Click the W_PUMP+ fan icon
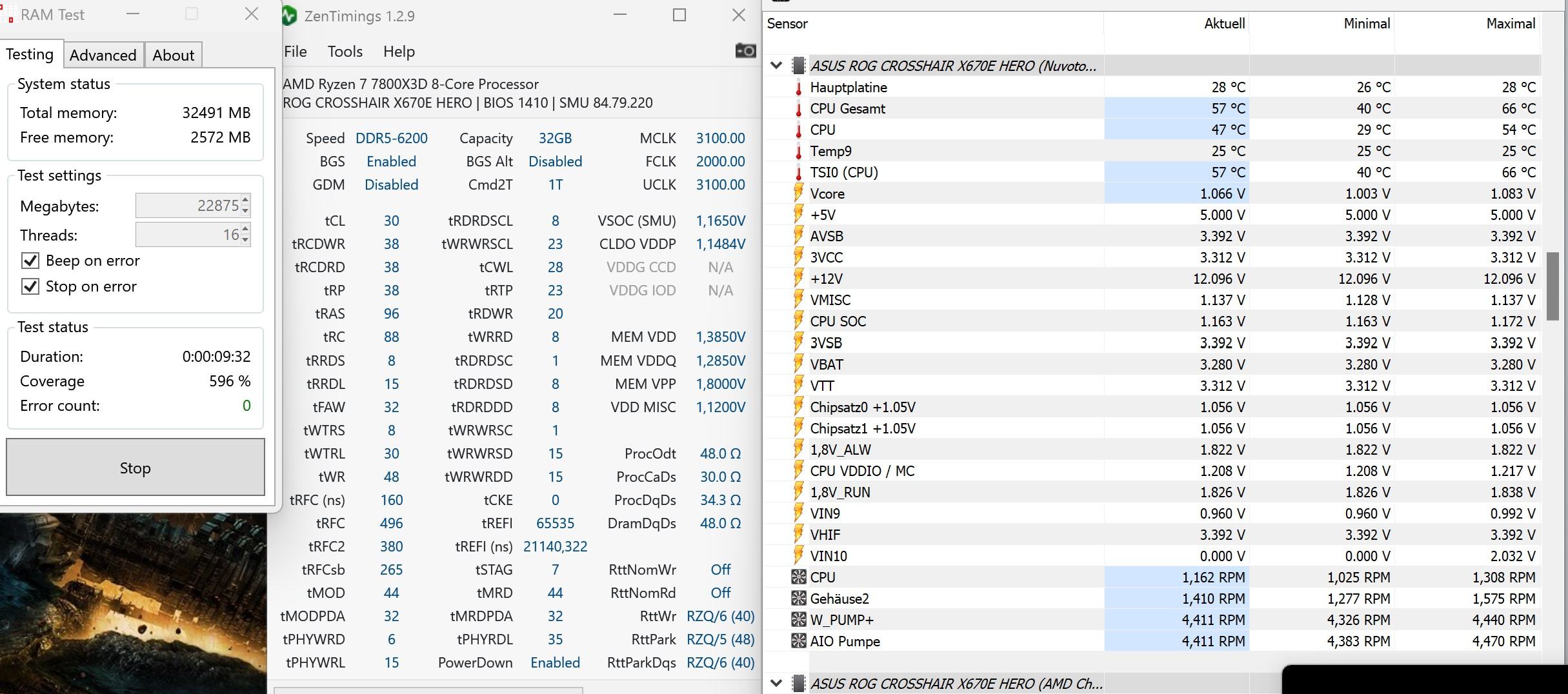This screenshot has height=694, width=1568. click(799, 620)
